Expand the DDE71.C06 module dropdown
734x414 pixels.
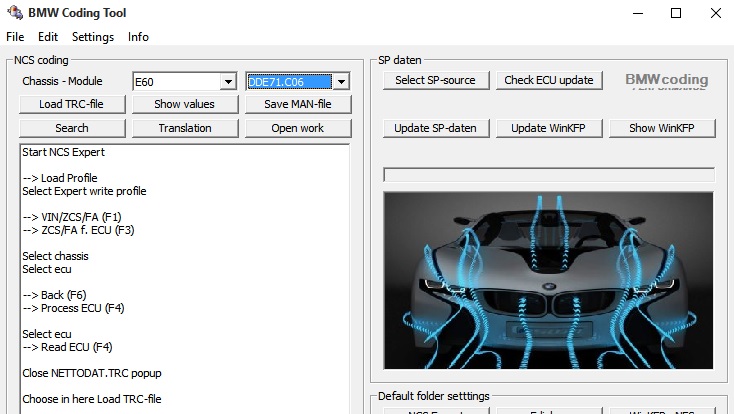[341, 81]
